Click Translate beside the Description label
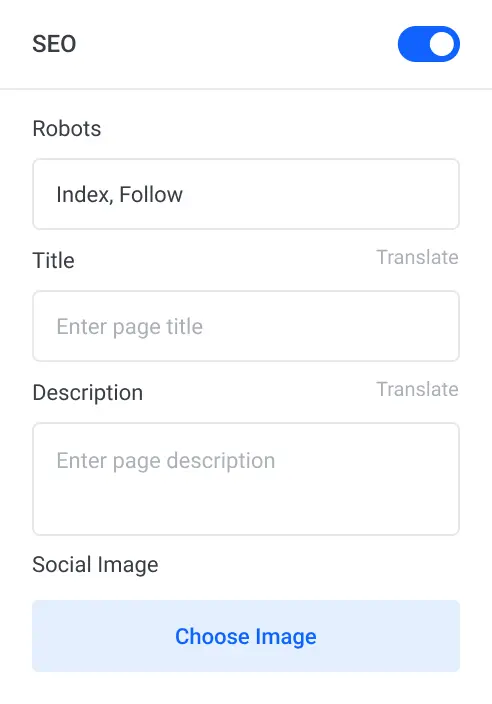The height and width of the screenshot is (704, 492). (x=417, y=390)
